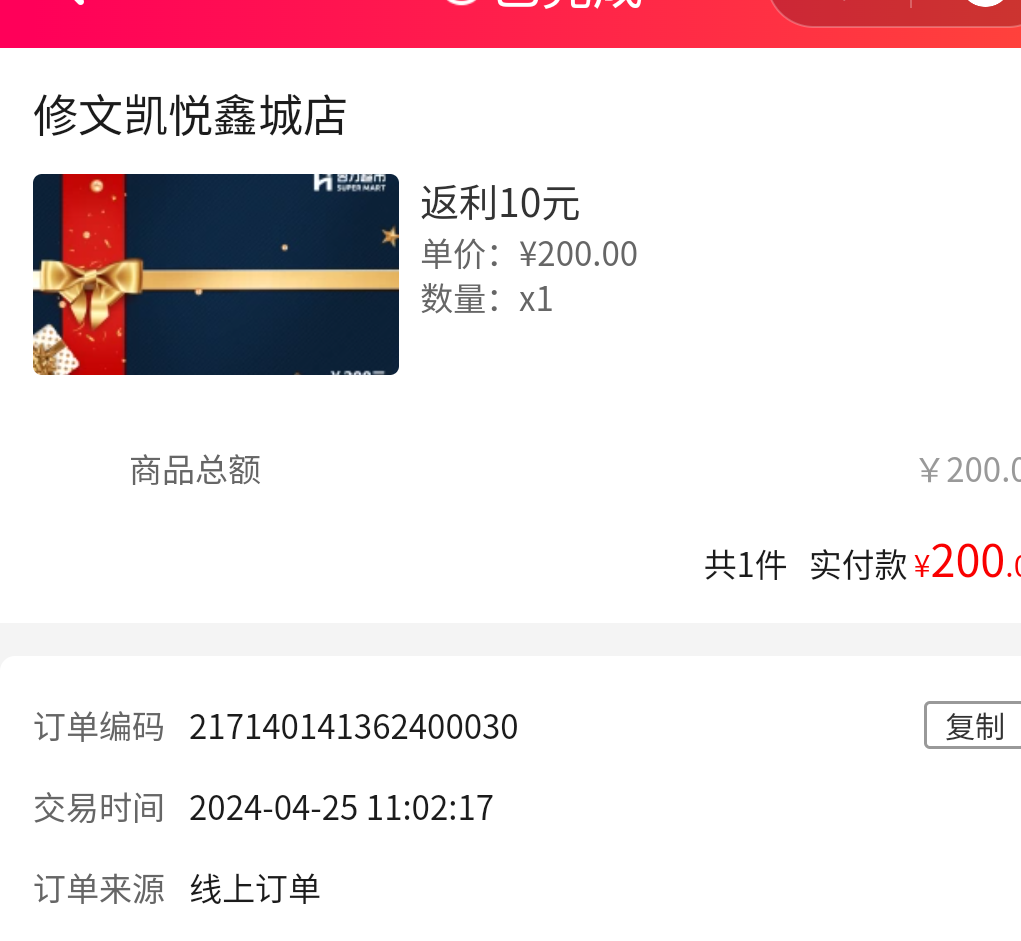Tap the back arrow in header
Image resolution: width=1021 pixels, height=941 pixels.
(75, 2)
